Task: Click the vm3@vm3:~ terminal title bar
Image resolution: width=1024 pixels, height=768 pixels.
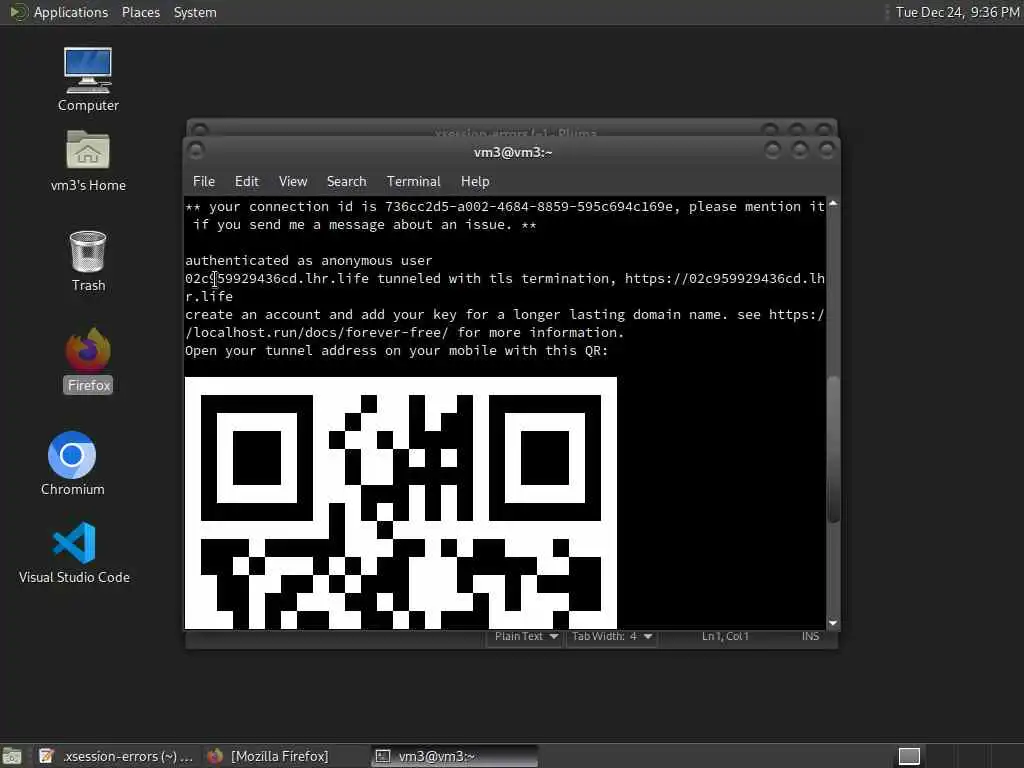Action: tap(513, 152)
